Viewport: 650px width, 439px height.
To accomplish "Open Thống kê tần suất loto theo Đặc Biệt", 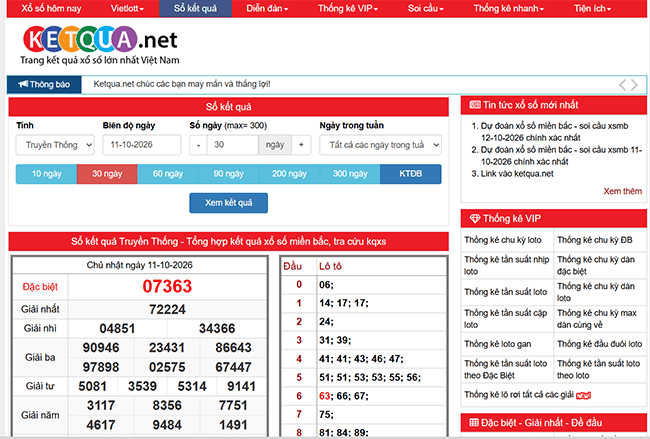I will tap(506, 369).
